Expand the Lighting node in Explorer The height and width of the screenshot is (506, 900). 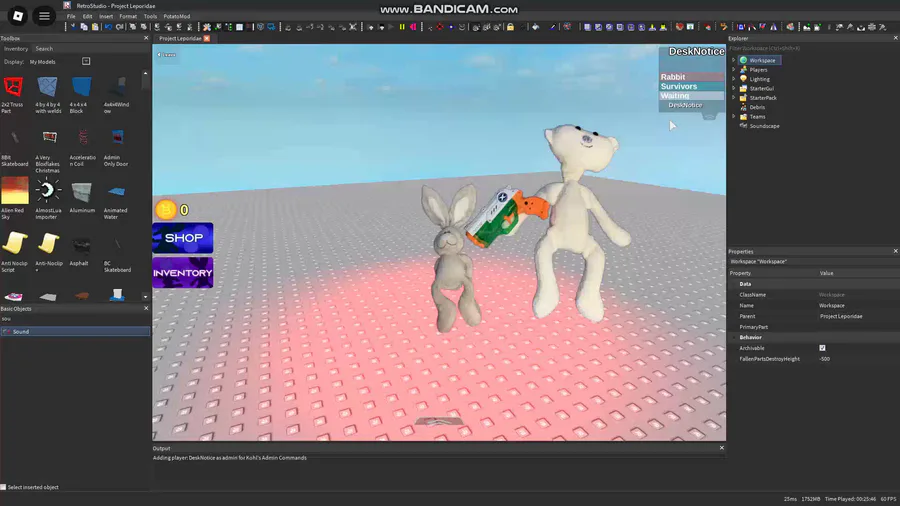734,79
